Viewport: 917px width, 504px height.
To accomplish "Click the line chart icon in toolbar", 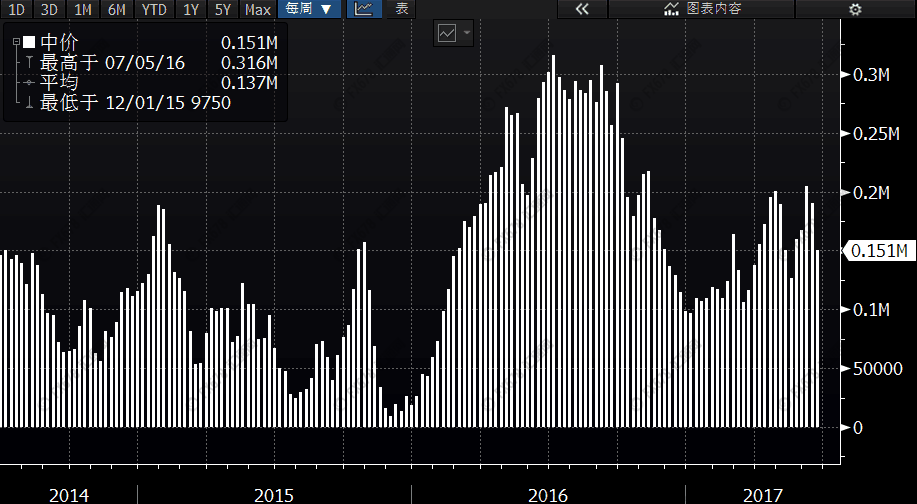I will (x=364, y=9).
